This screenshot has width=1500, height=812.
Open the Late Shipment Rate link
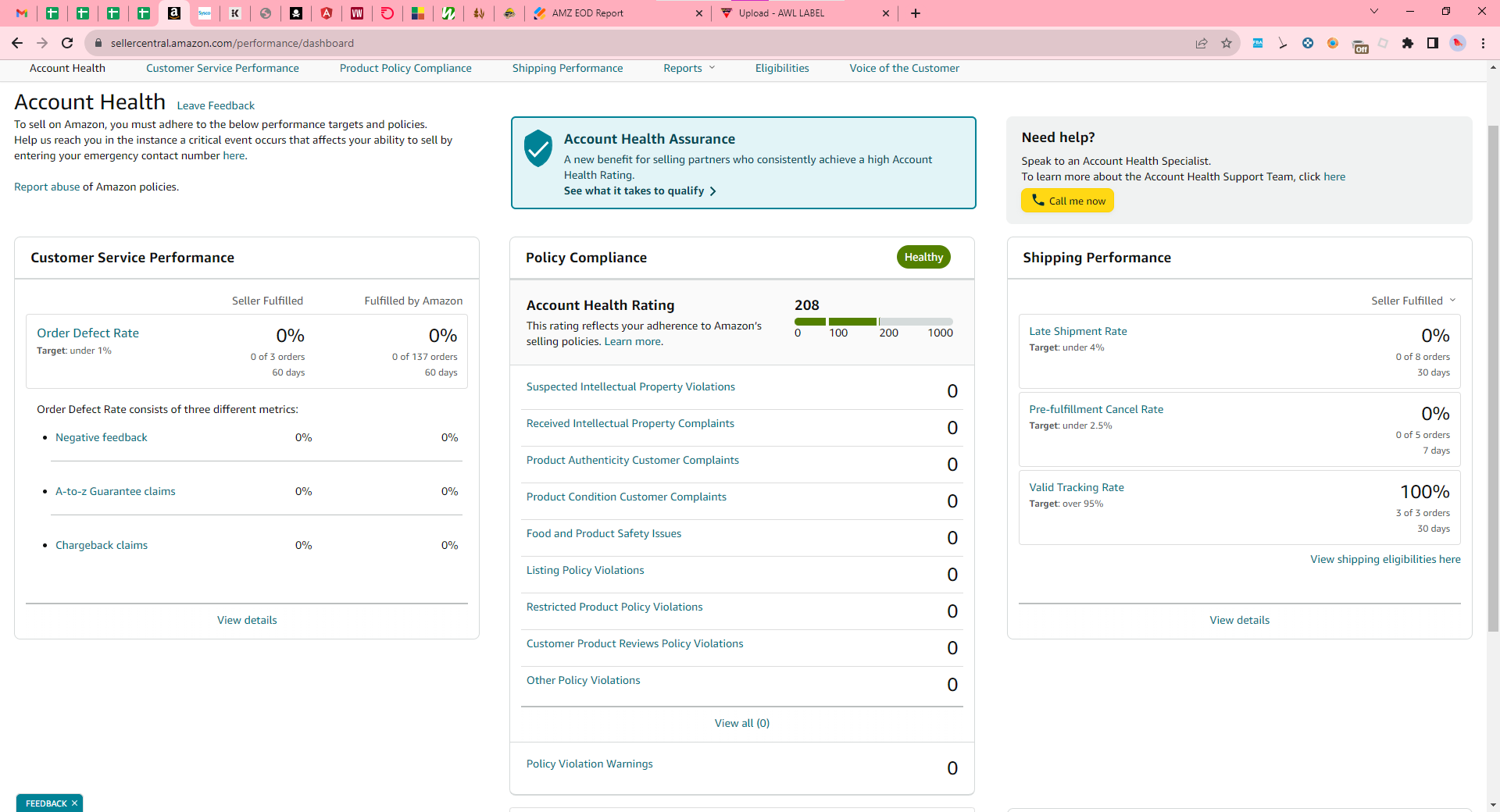pyautogui.click(x=1078, y=332)
